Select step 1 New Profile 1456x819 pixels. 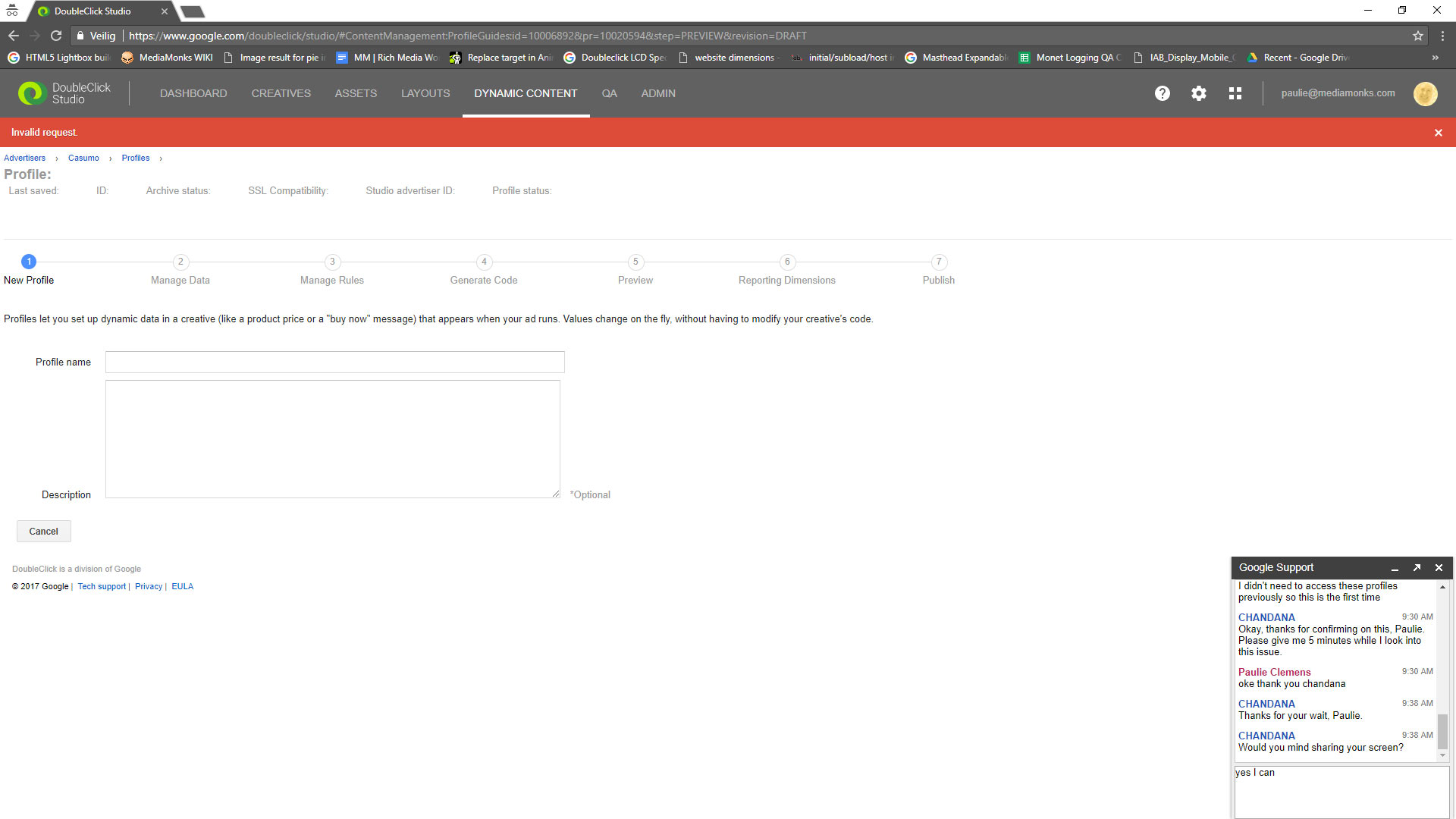point(29,270)
